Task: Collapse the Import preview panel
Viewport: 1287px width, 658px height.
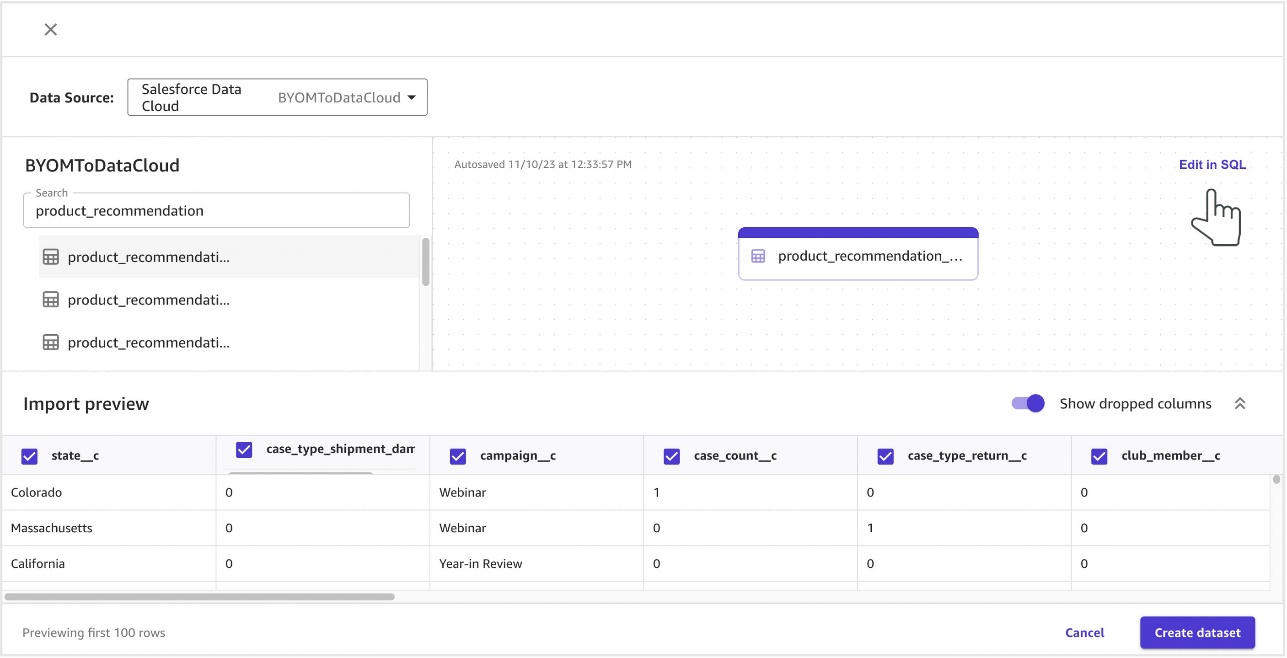Action: [x=1240, y=404]
